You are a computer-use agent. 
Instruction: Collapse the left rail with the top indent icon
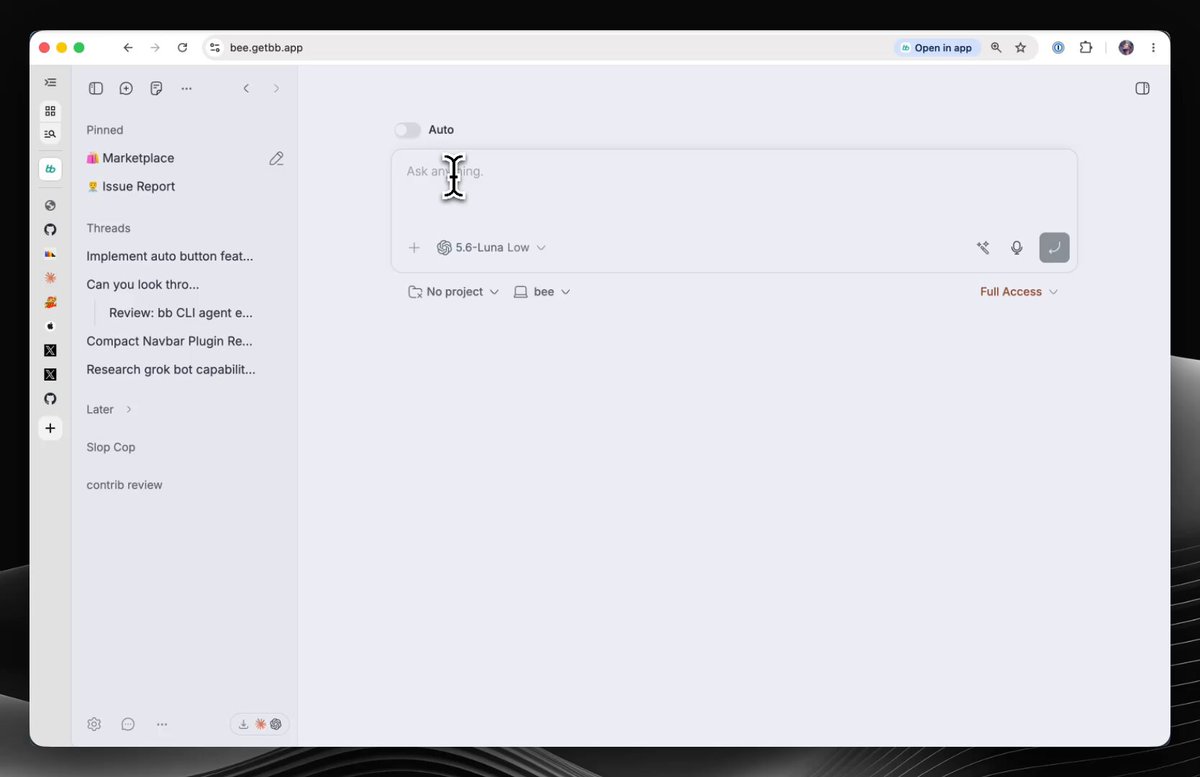pyautogui.click(x=50, y=82)
